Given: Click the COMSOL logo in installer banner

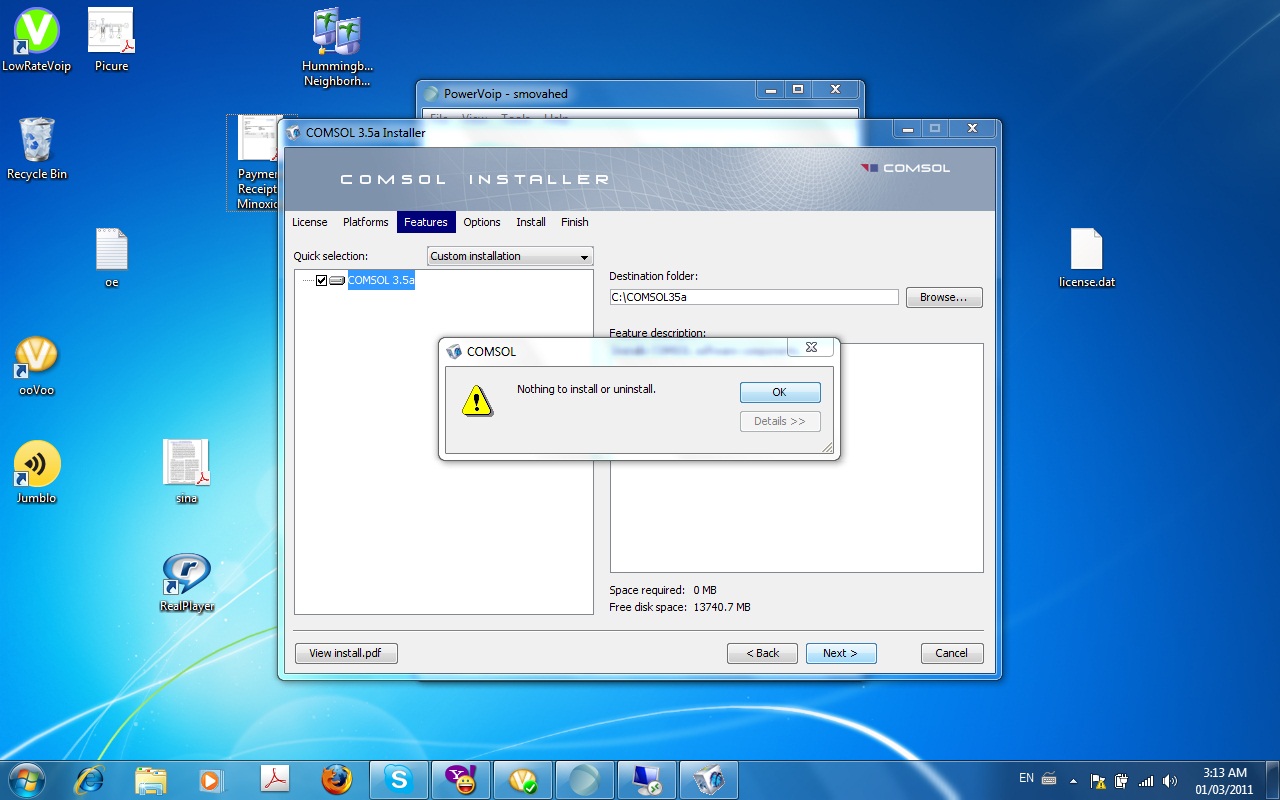Looking at the screenshot, I should pyautogui.click(x=905, y=168).
